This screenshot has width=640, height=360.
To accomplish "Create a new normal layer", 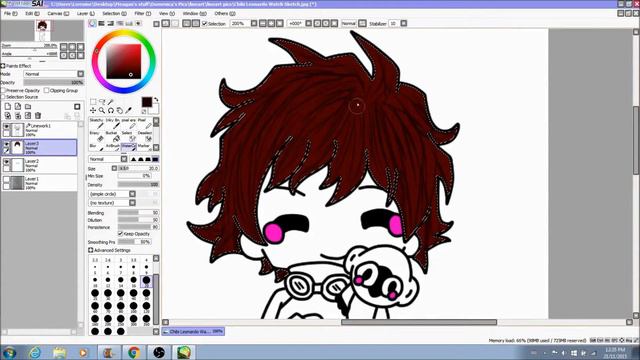I will point(7,107).
